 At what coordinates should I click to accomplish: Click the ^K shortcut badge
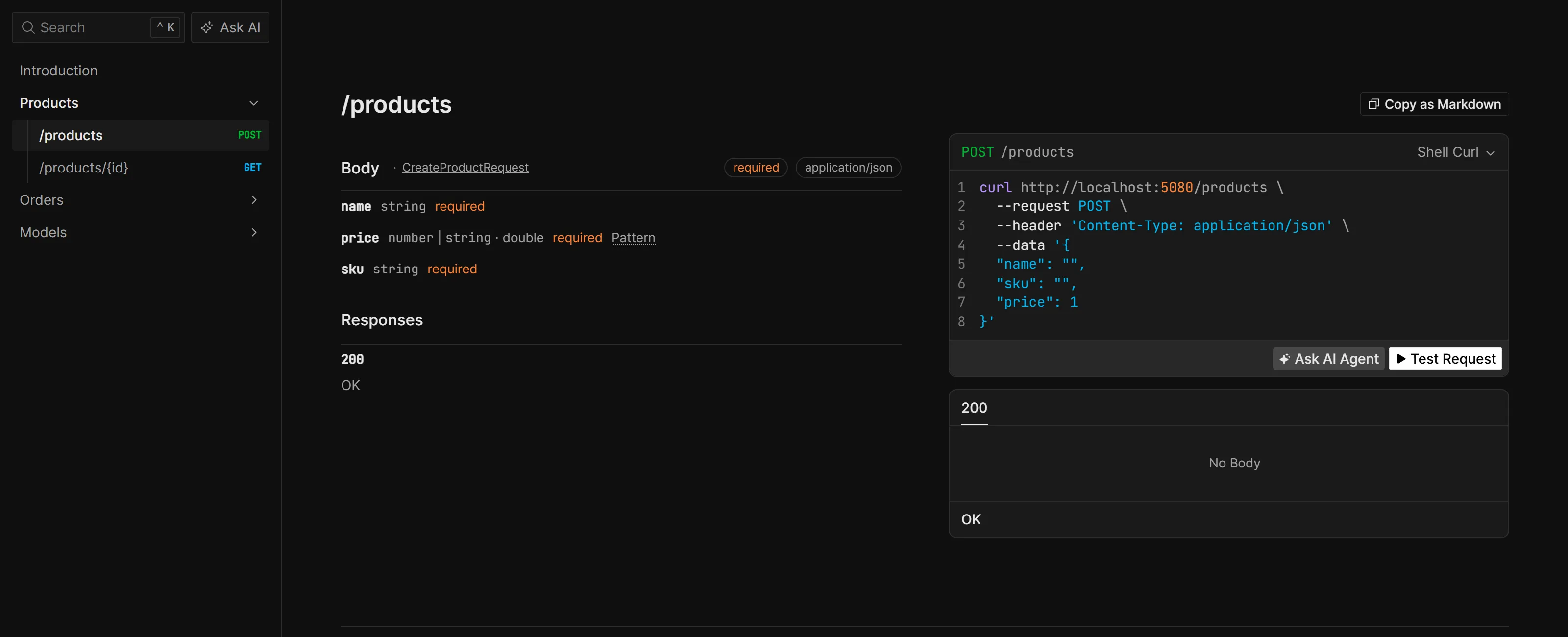pos(166,27)
